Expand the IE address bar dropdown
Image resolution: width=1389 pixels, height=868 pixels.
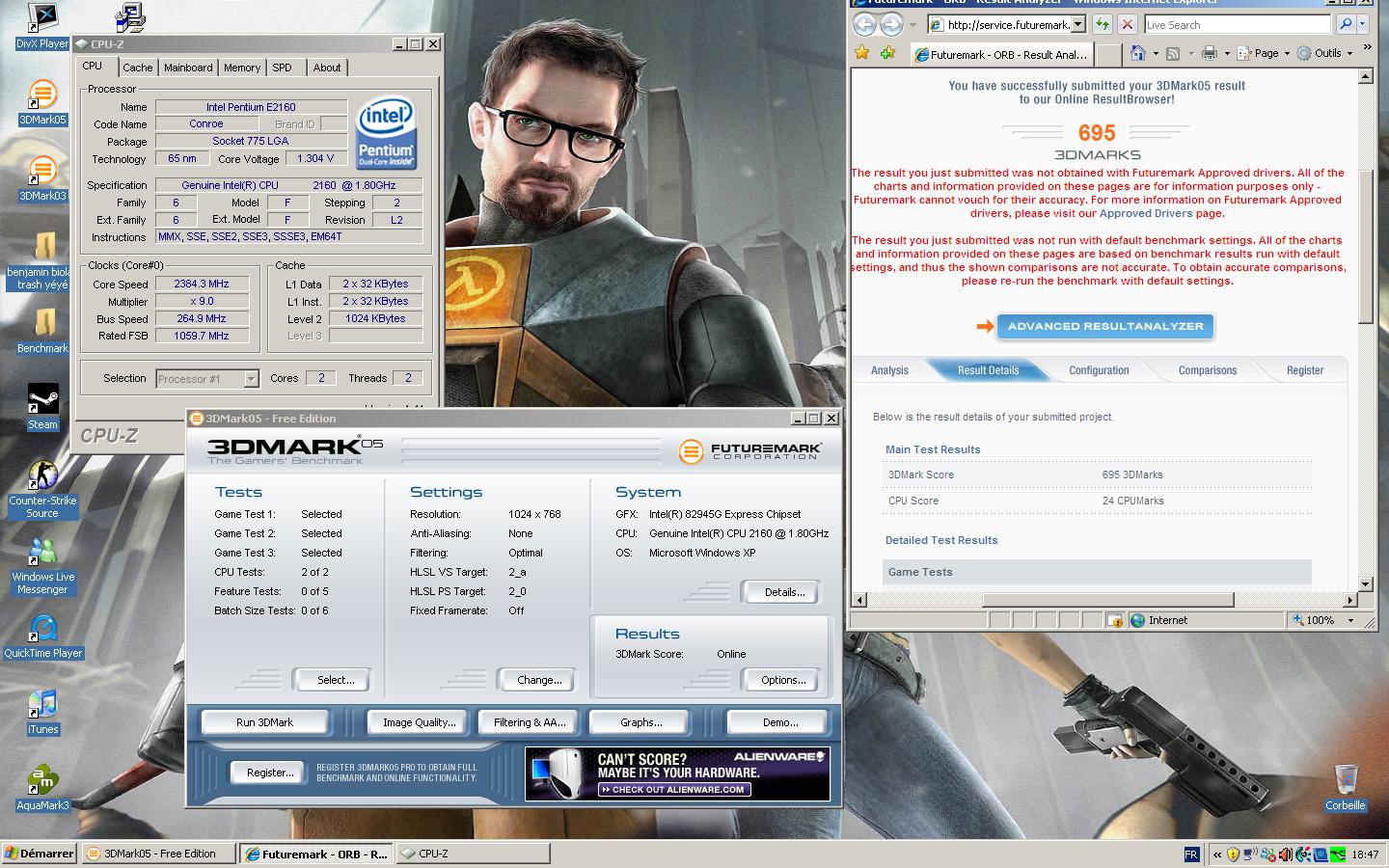click(1078, 24)
